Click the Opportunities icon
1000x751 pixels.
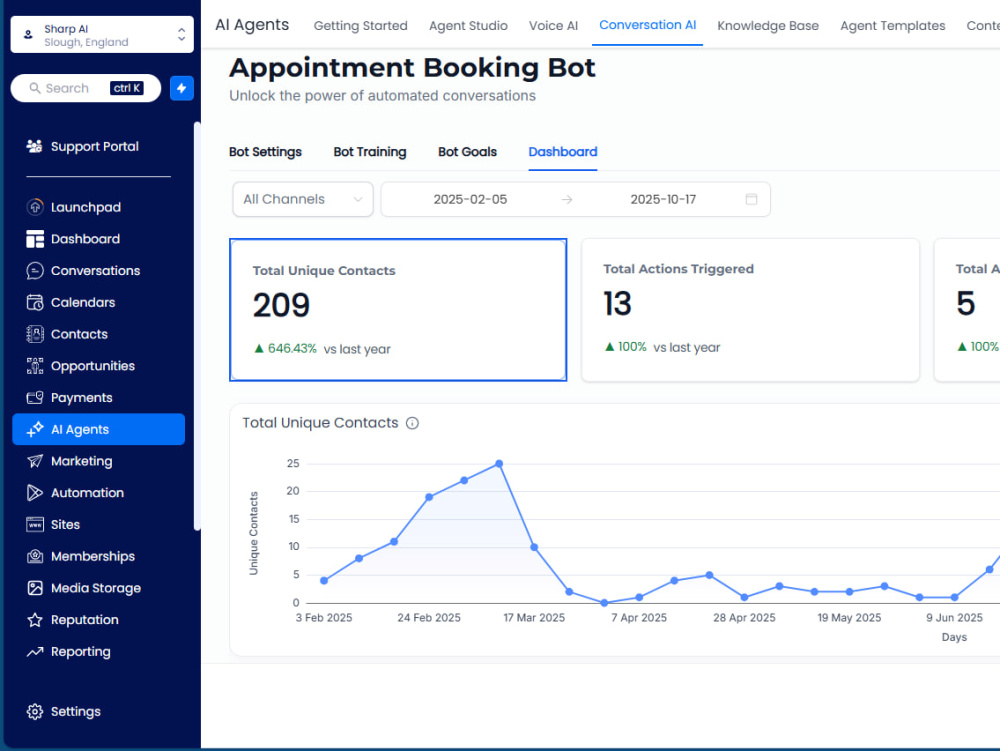click(35, 366)
